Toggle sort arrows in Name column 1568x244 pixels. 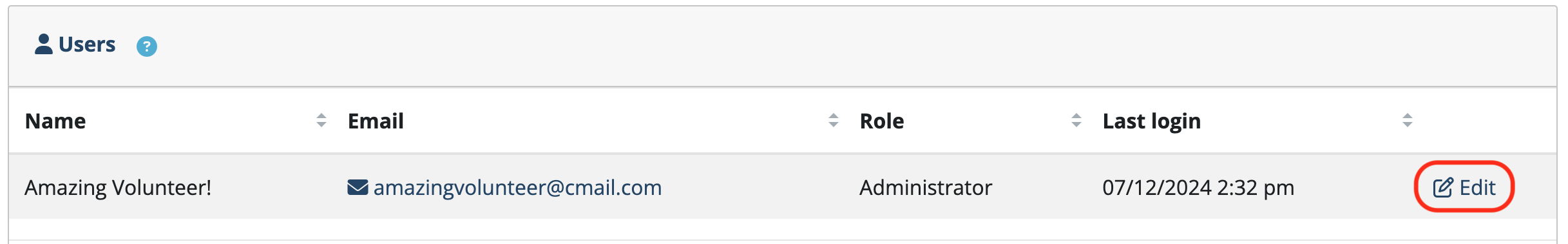321,120
